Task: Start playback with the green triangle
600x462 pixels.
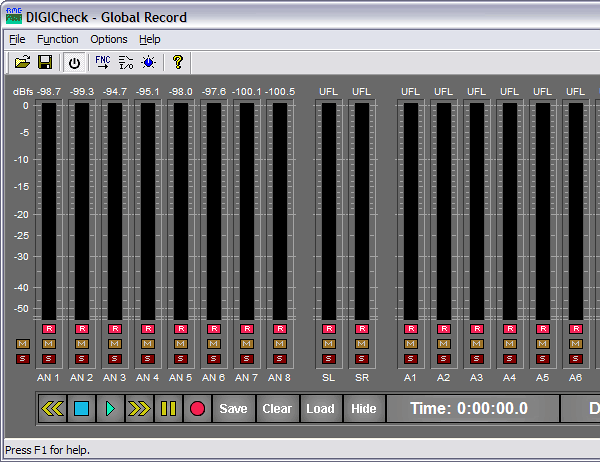Action: coord(110,408)
